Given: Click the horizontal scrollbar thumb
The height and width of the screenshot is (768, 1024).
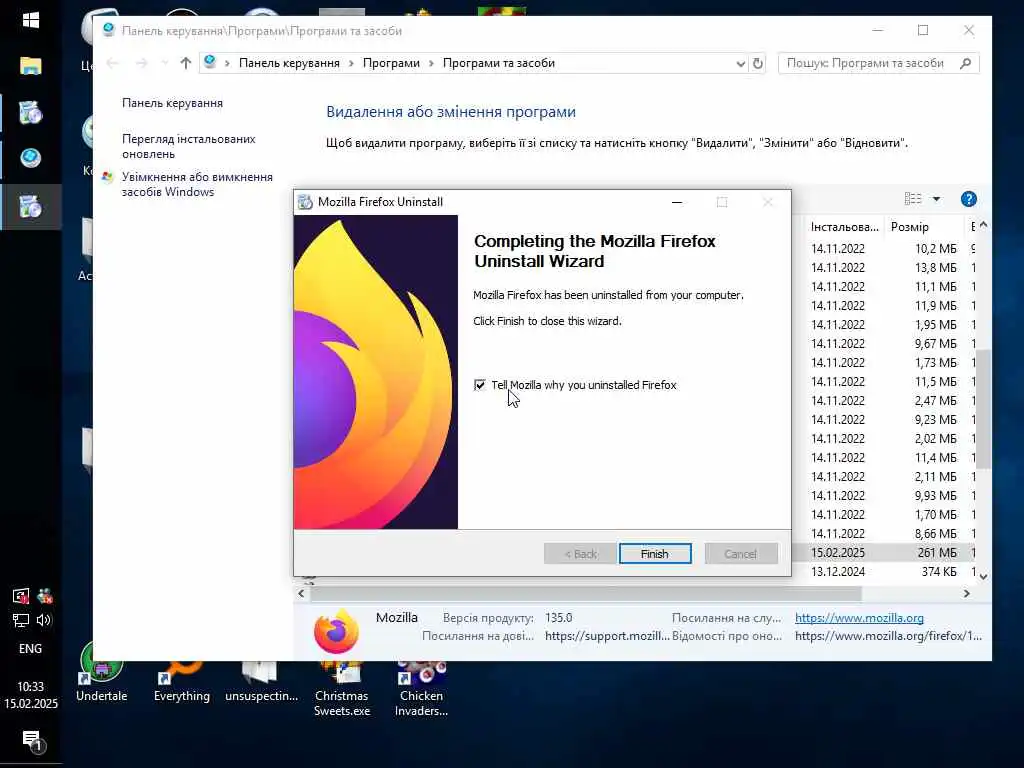Looking at the screenshot, I should click(x=586, y=594).
